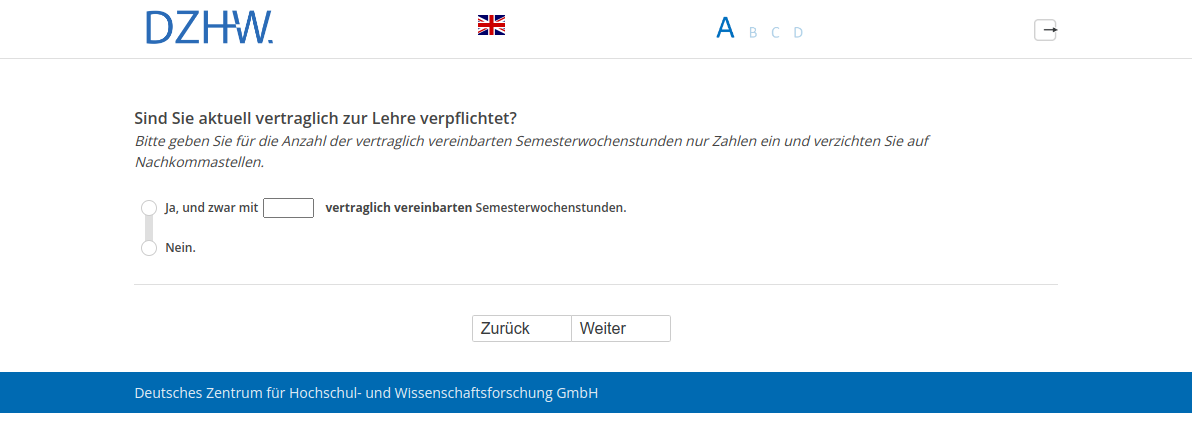This screenshot has height=422, width=1192.
Task: Click the 'Nein.' label text
Action: pos(180,248)
